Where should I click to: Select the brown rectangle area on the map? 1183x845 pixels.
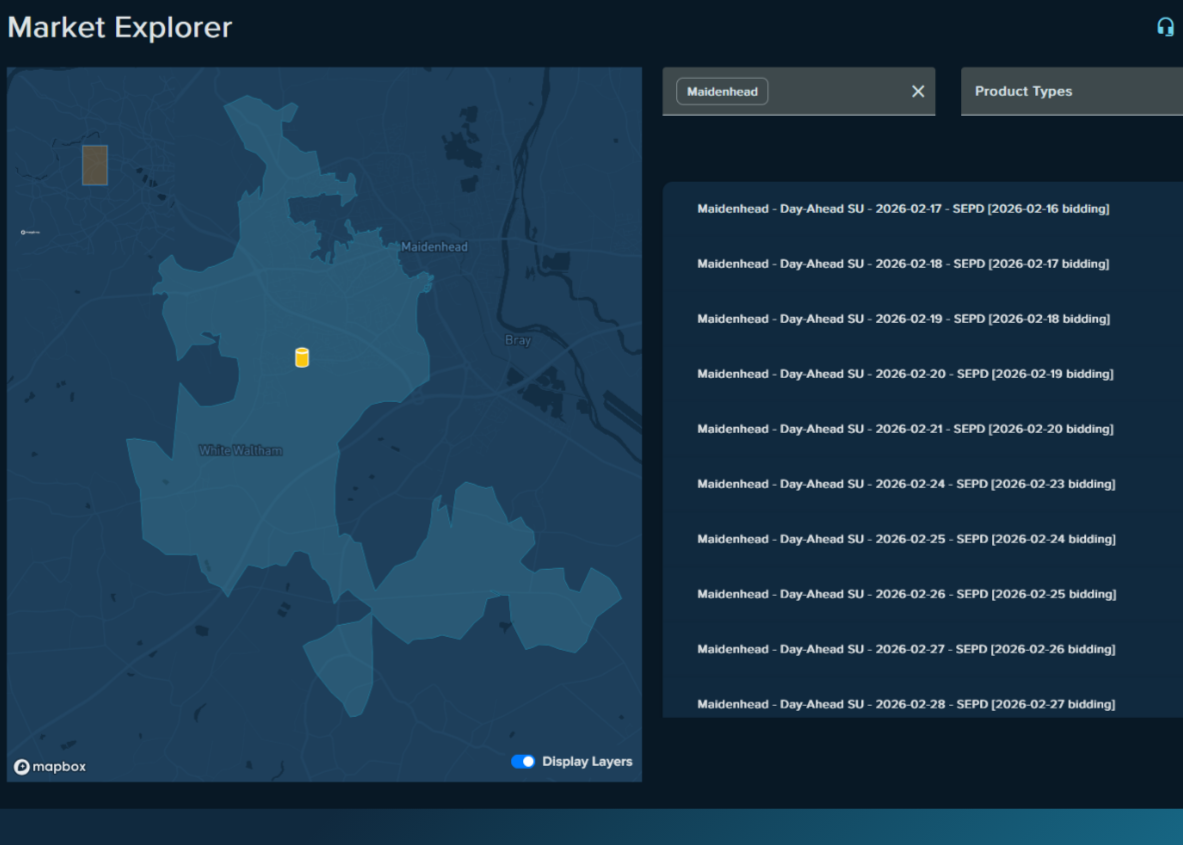point(95,165)
